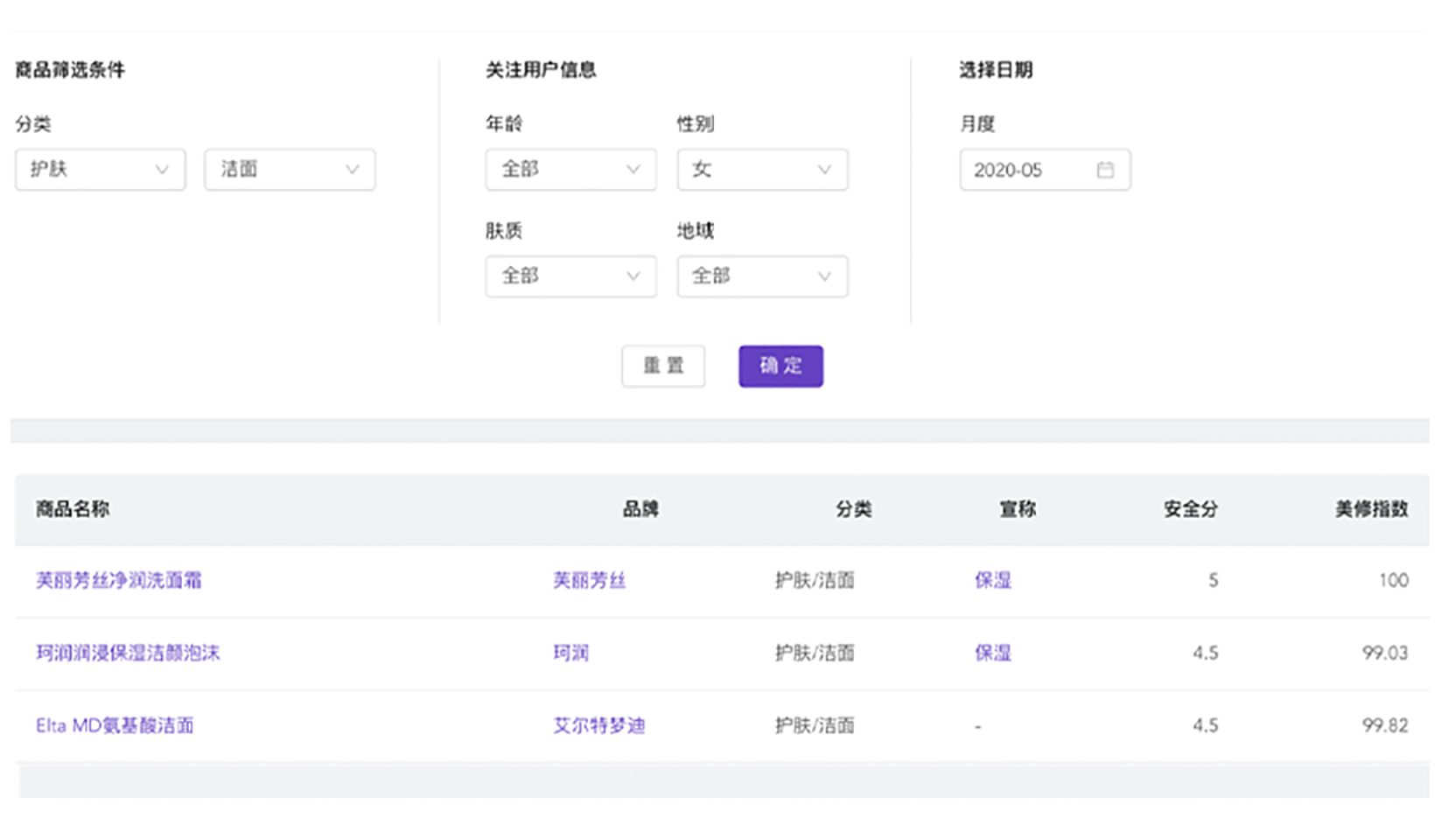Image resolution: width=1442 pixels, height=840 pixels.
Task: Click the 安全分 column header
Action: pyautogui.click(x=1190, y=509)
